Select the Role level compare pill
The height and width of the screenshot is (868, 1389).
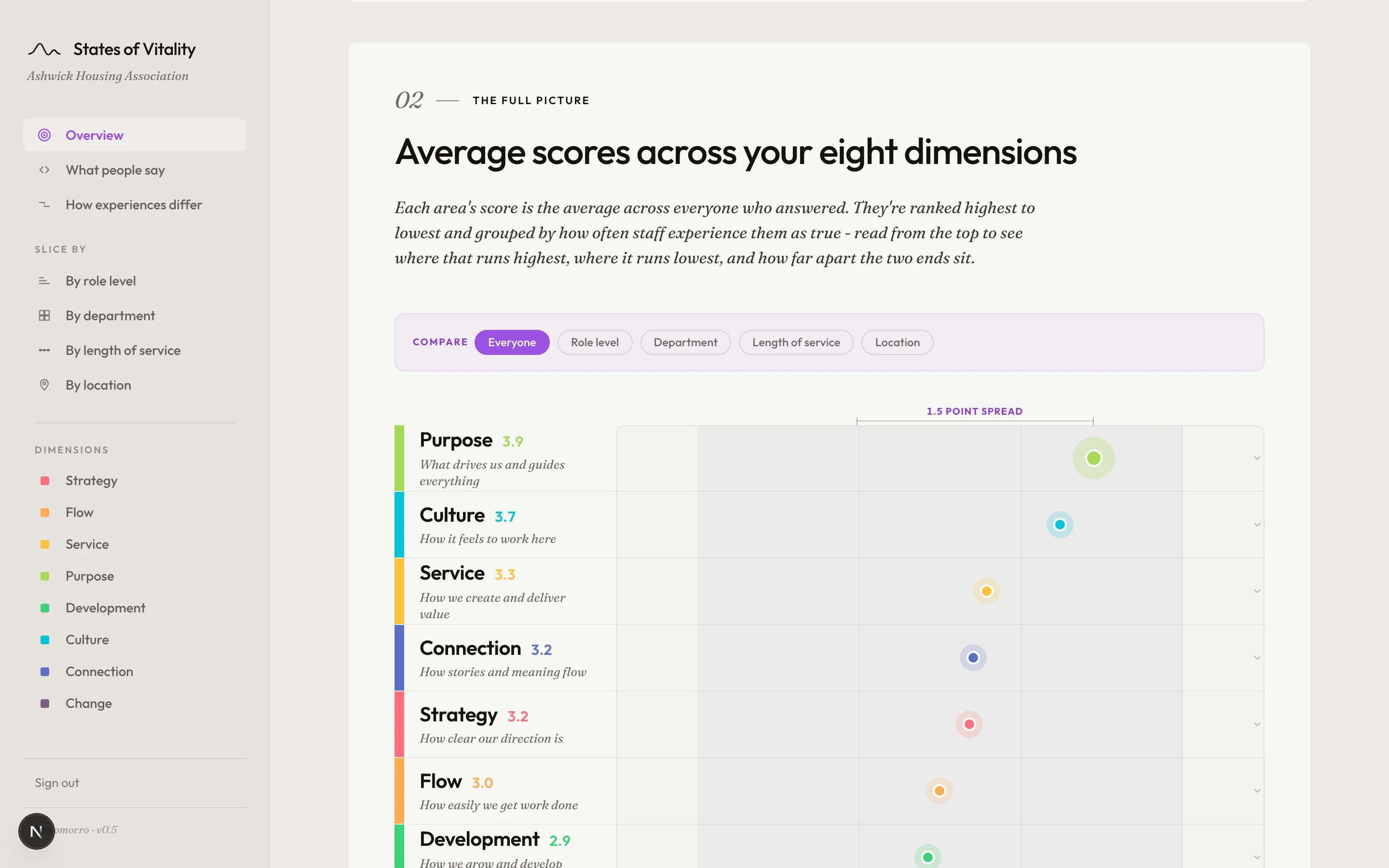pos(595,342)
